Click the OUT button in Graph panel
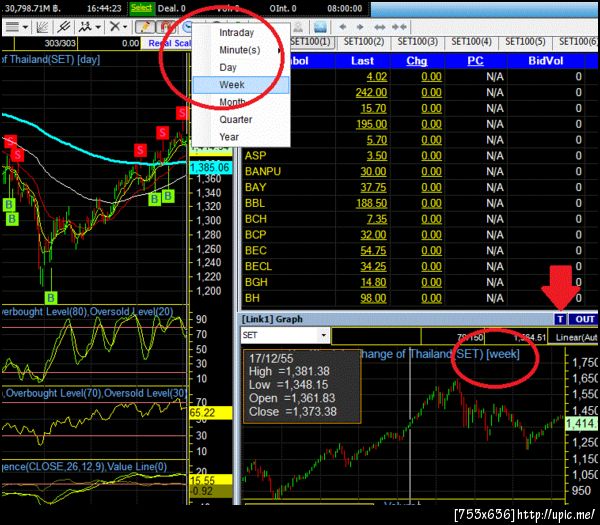Screen dimensions: 600x525 584,319
